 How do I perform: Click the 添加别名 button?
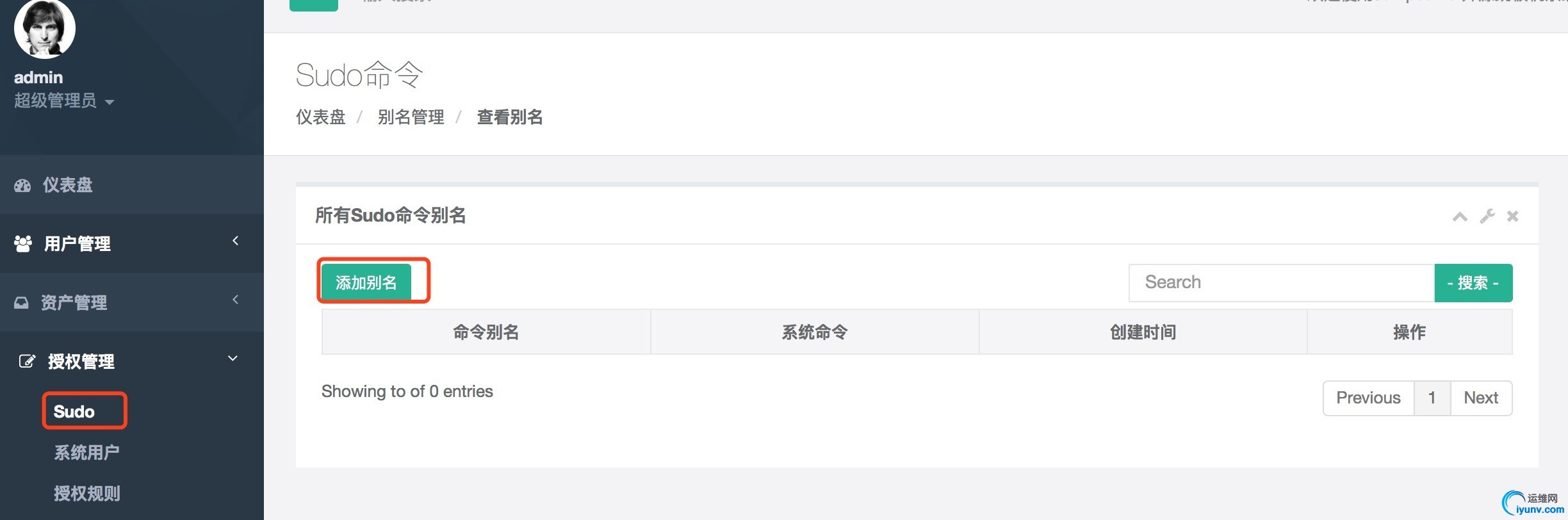[366, 282]
